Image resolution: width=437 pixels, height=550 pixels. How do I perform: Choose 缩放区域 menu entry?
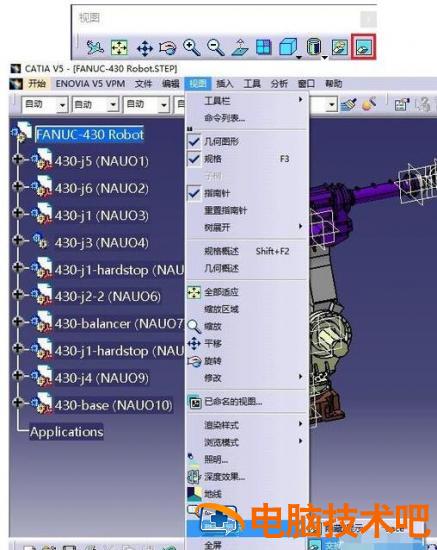tap(247, 309)
